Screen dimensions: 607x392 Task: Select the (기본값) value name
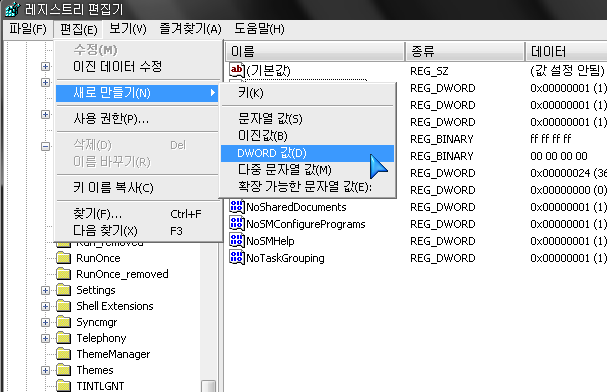click(x=268, y=70)
